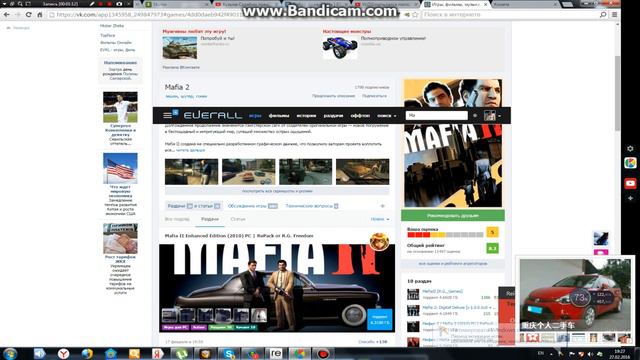640x360 pixels.
Task: Open the user avatar in Everall bar
Action: 489,116
